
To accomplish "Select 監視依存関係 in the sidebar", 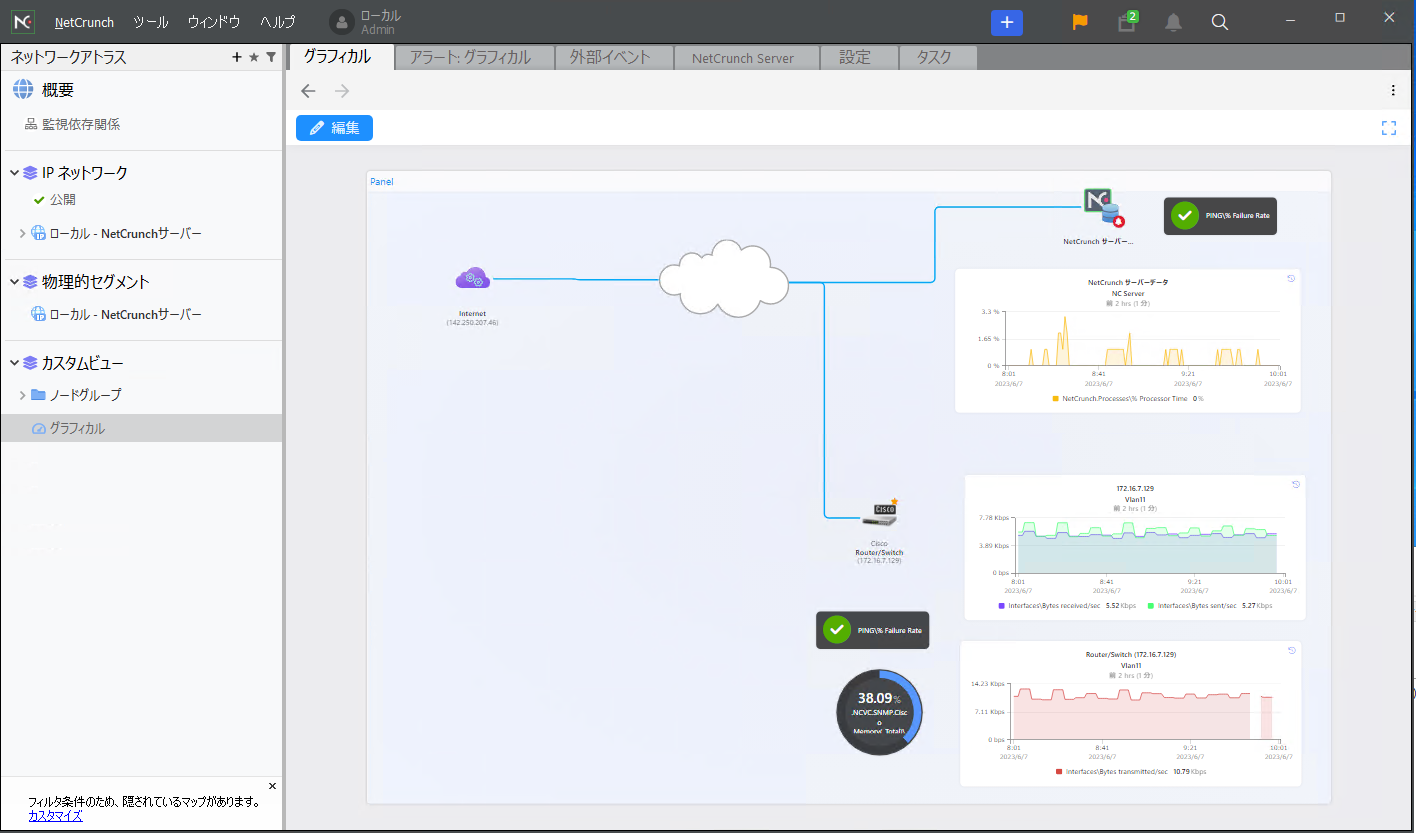I will (80, 125).
